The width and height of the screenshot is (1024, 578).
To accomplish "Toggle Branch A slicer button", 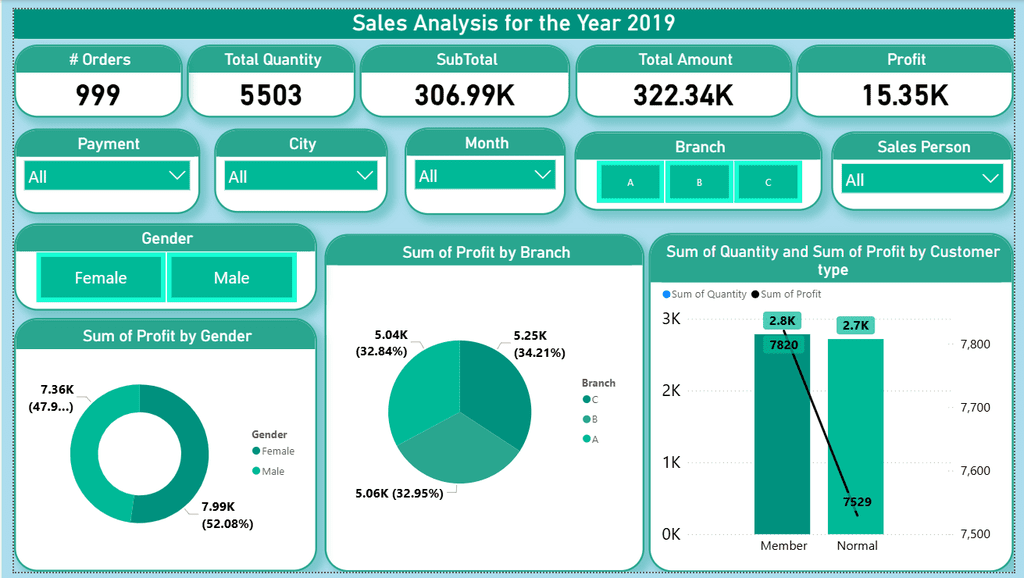I will click(x=630, y=182).
